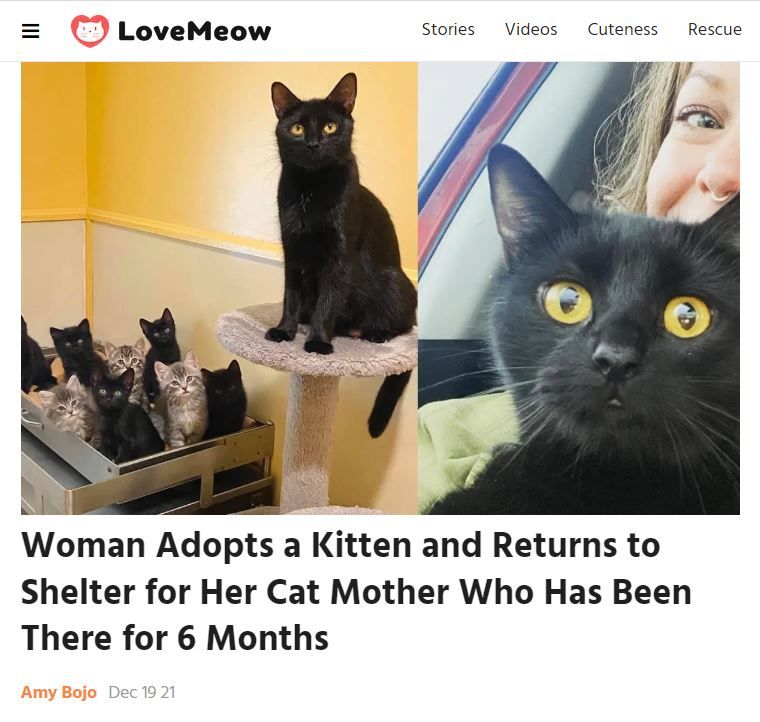Click the woman's gold nose ring
Screen dimensions: 760x722
click(720, 195)
